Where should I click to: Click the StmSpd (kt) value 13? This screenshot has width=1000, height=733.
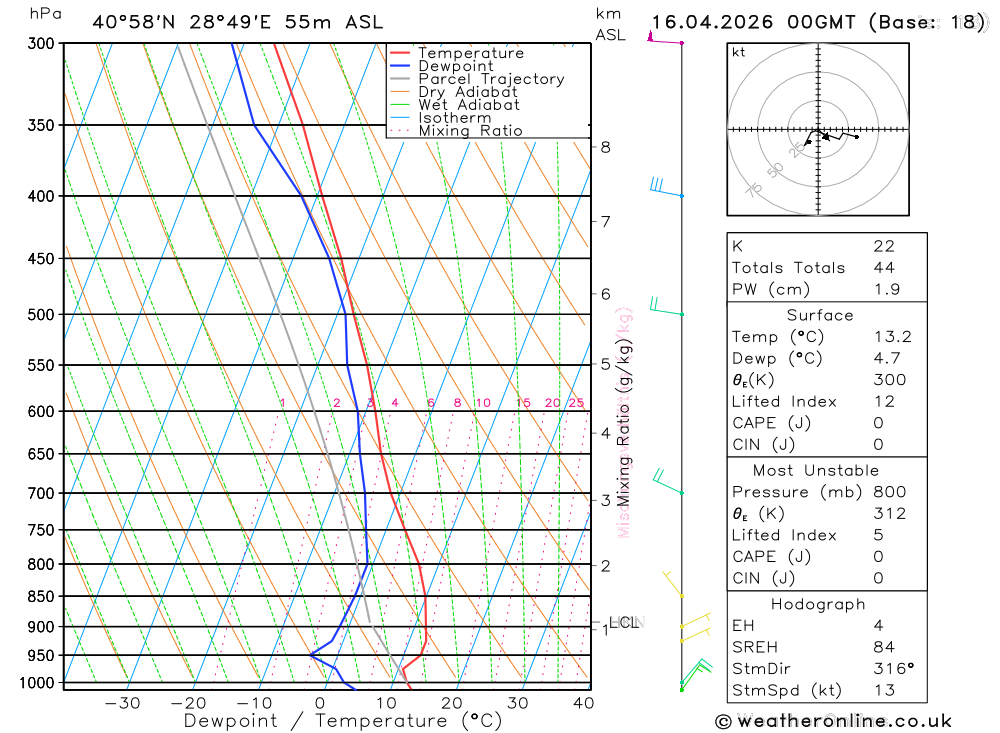point(884,690)
